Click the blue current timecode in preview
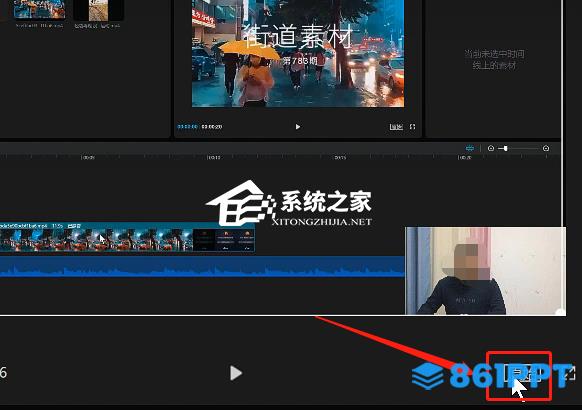Image resolution: width=582 pixels, height=410 pixels. click(187, 127)
